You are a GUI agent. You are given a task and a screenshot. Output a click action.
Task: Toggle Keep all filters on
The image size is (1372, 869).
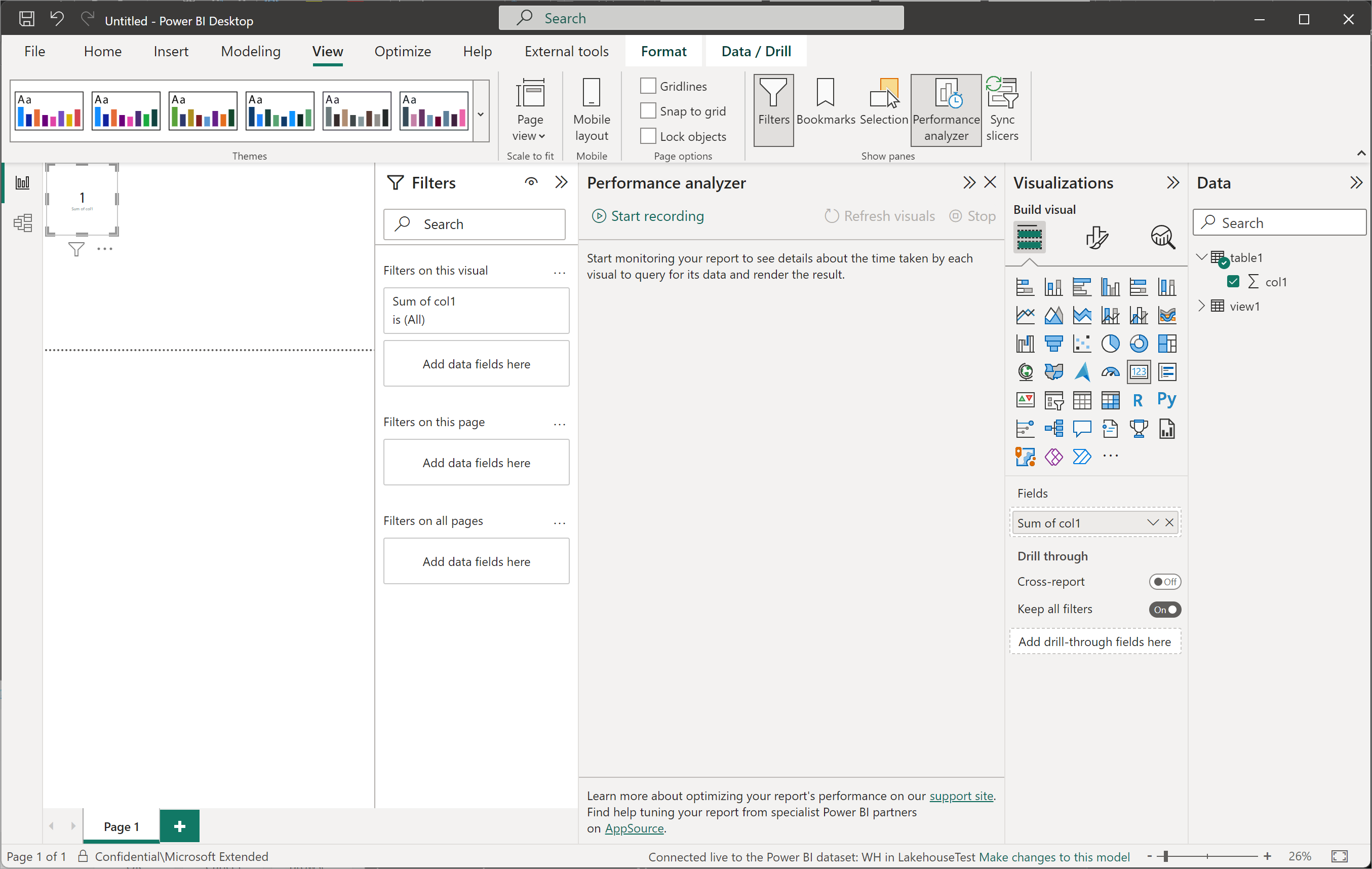1164,609
